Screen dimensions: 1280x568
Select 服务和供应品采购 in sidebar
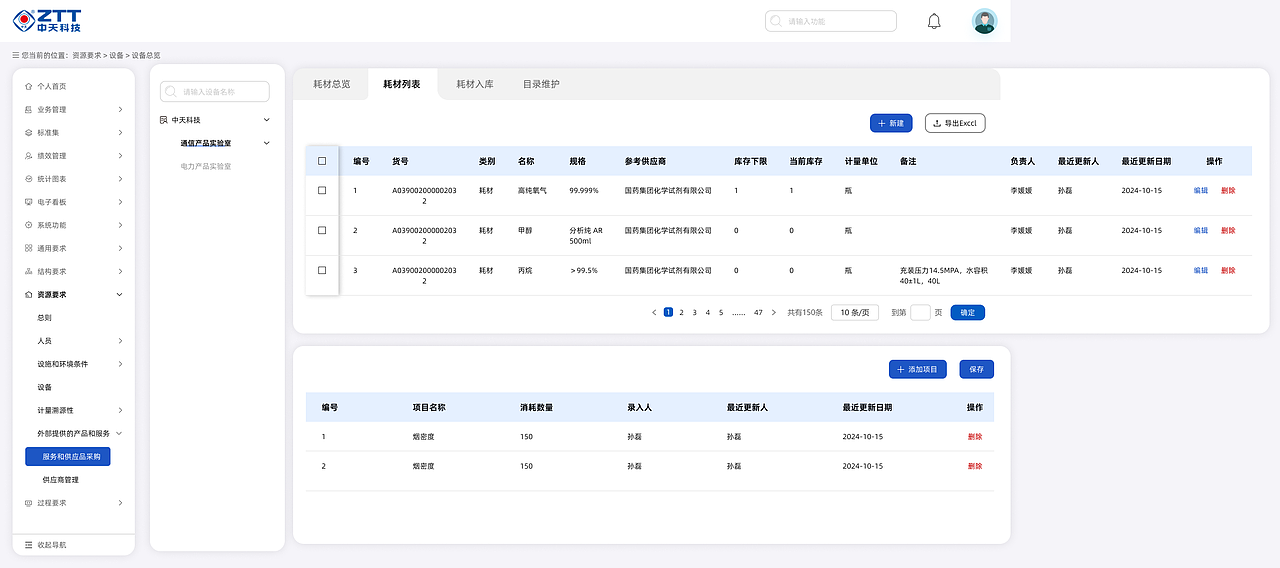click(x=68, y=456)
